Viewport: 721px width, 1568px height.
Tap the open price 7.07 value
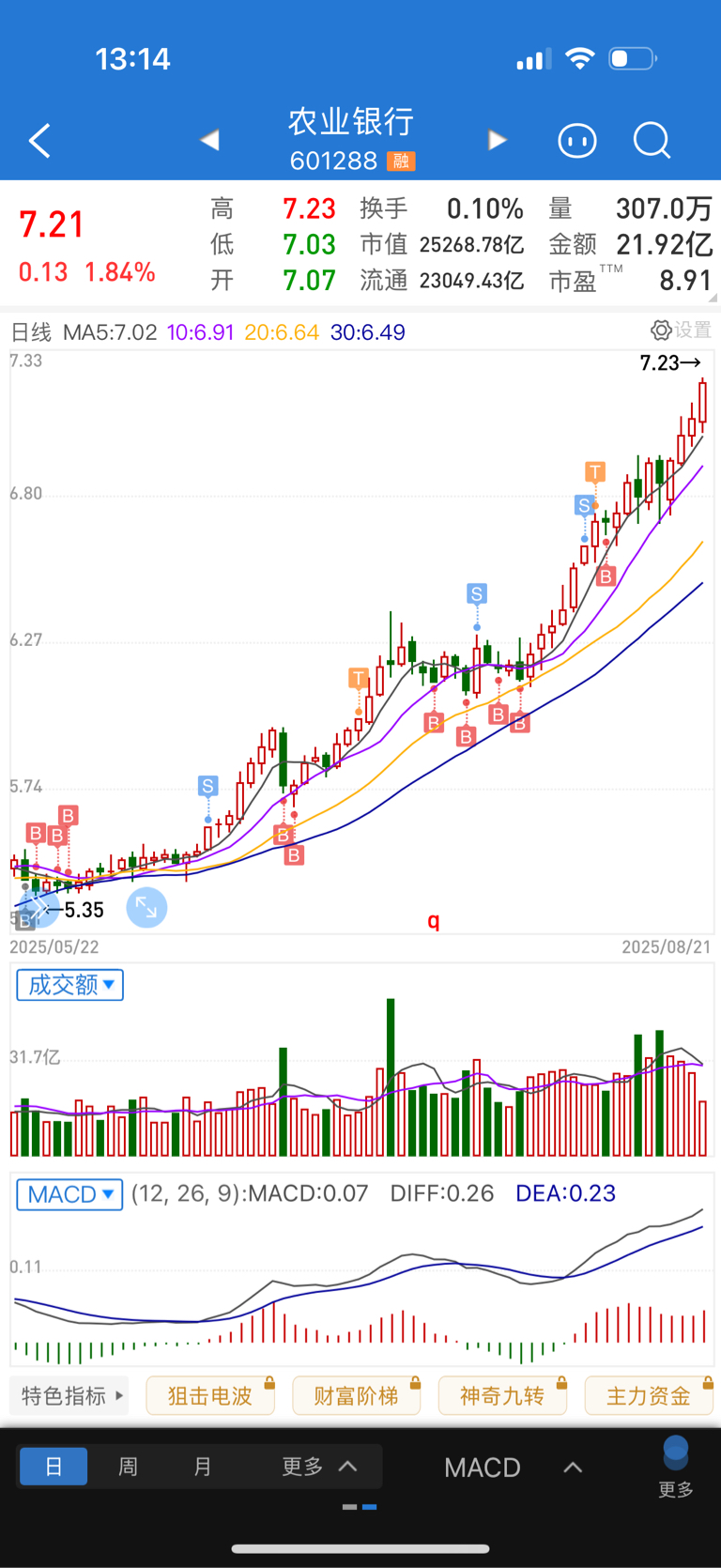[x=309, y=281]
